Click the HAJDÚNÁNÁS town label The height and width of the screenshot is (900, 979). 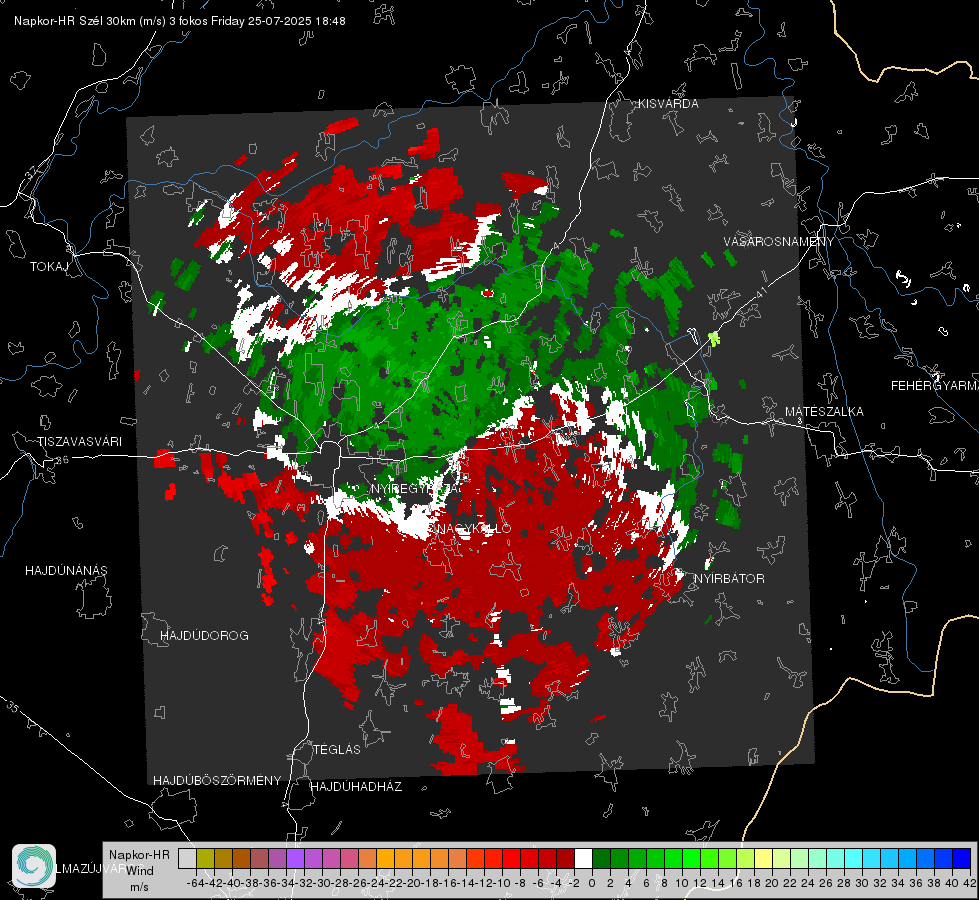point(66,571)
